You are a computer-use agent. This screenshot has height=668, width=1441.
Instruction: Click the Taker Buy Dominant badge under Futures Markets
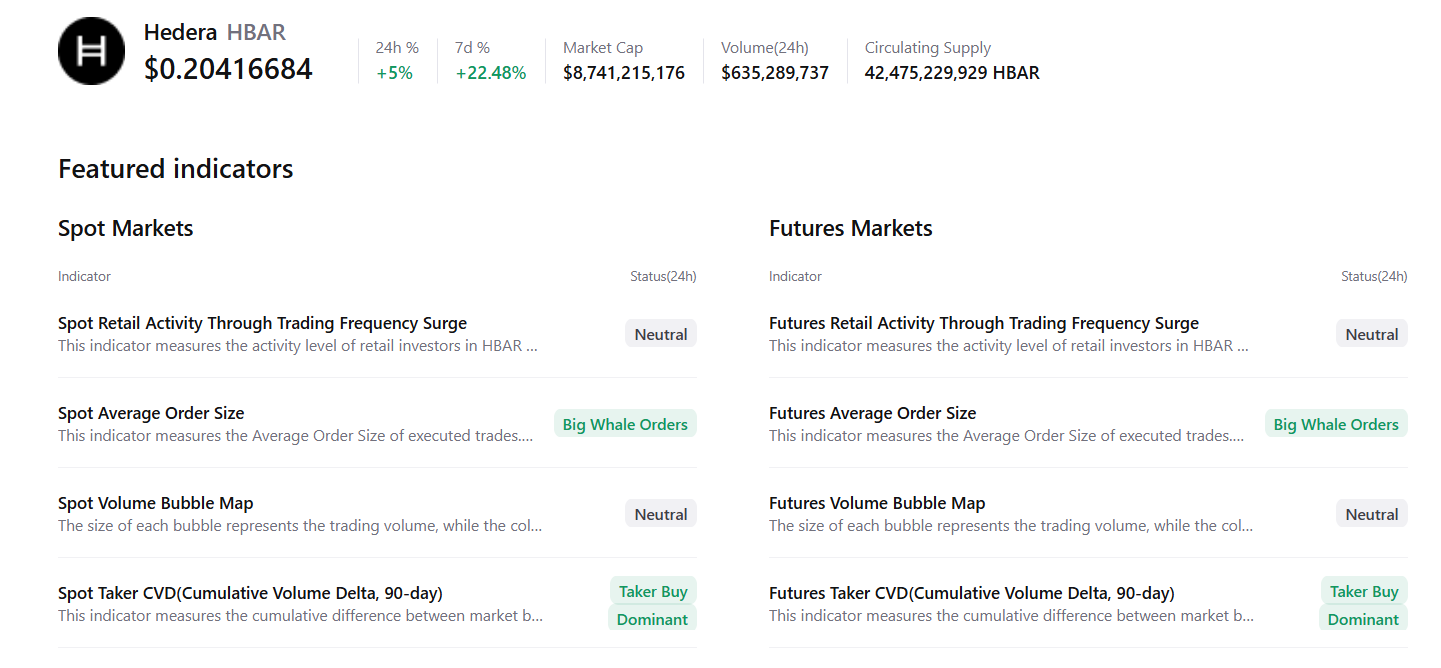1364,604
